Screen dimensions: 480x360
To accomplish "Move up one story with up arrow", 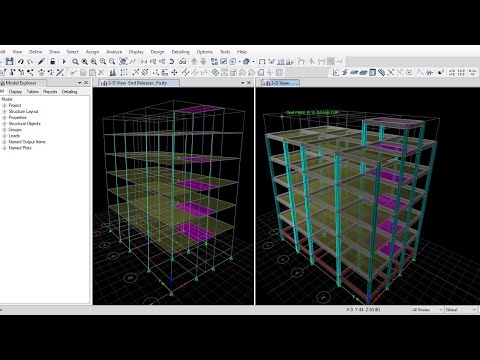I will click(x=194, y=61).
